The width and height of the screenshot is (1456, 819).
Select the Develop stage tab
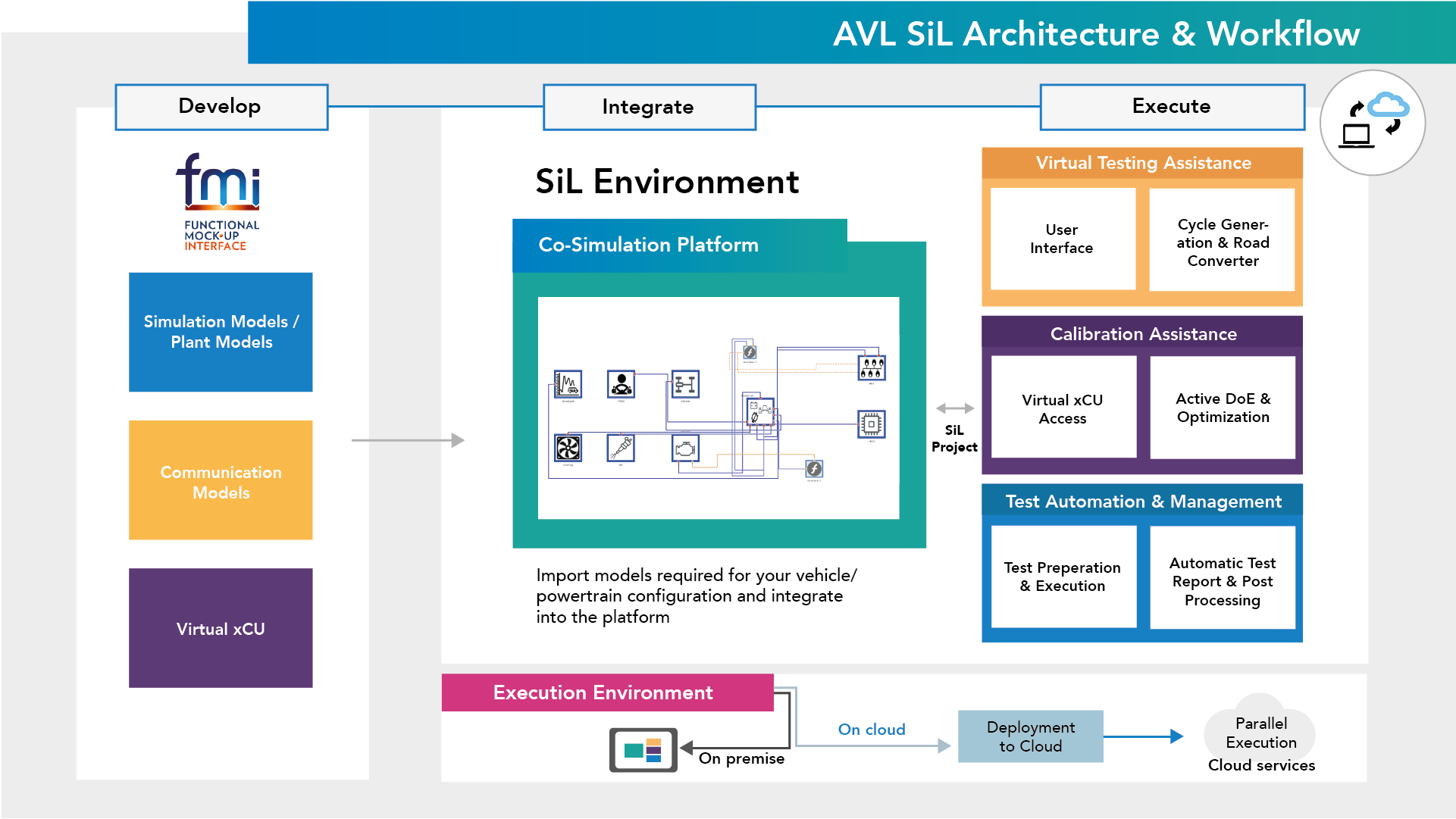pos(221,107)
